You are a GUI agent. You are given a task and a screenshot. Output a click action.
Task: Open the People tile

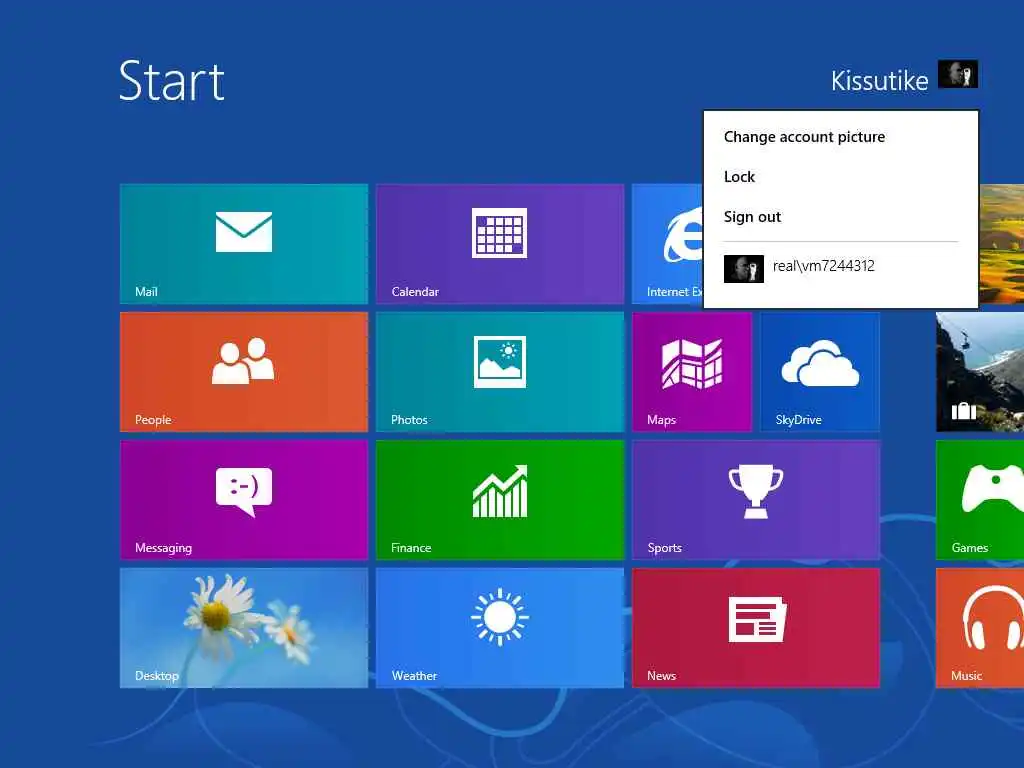pos(244,372)
